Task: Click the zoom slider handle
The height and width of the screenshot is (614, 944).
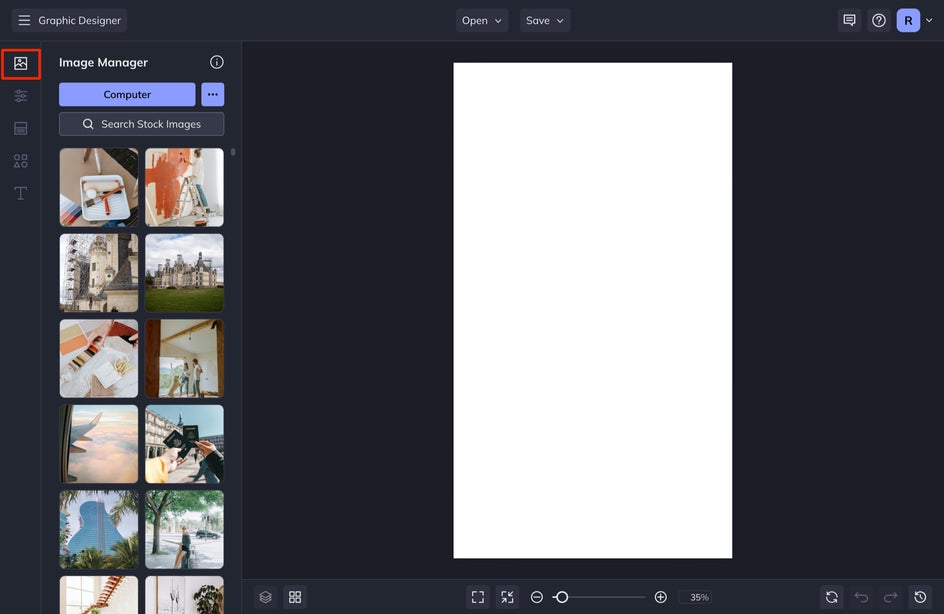Action: tap(562, 597)
